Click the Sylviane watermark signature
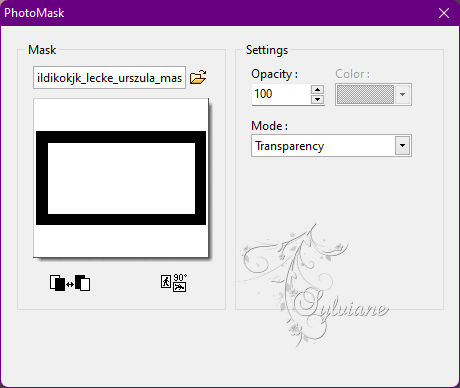Image resolution: width=460 pixels, height=388 pixels. (342, 305)
